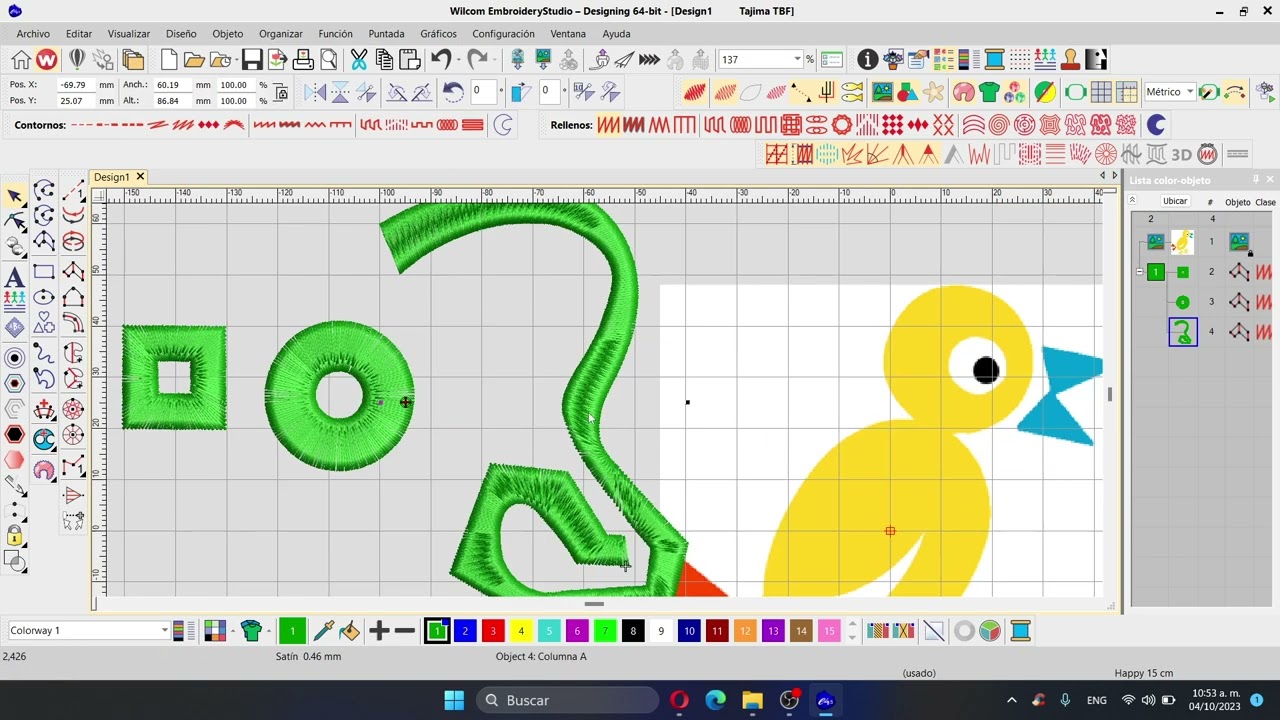Viewport: 1280px width, 720px height.
Task: Toggle the green color block 1 in object list
Action: click(1156, 272)
